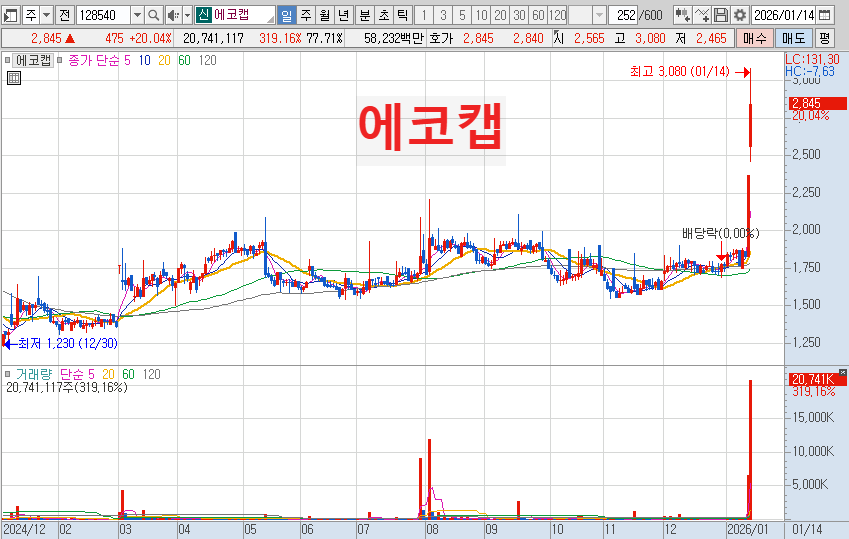Select the 30 interval button

519,15
